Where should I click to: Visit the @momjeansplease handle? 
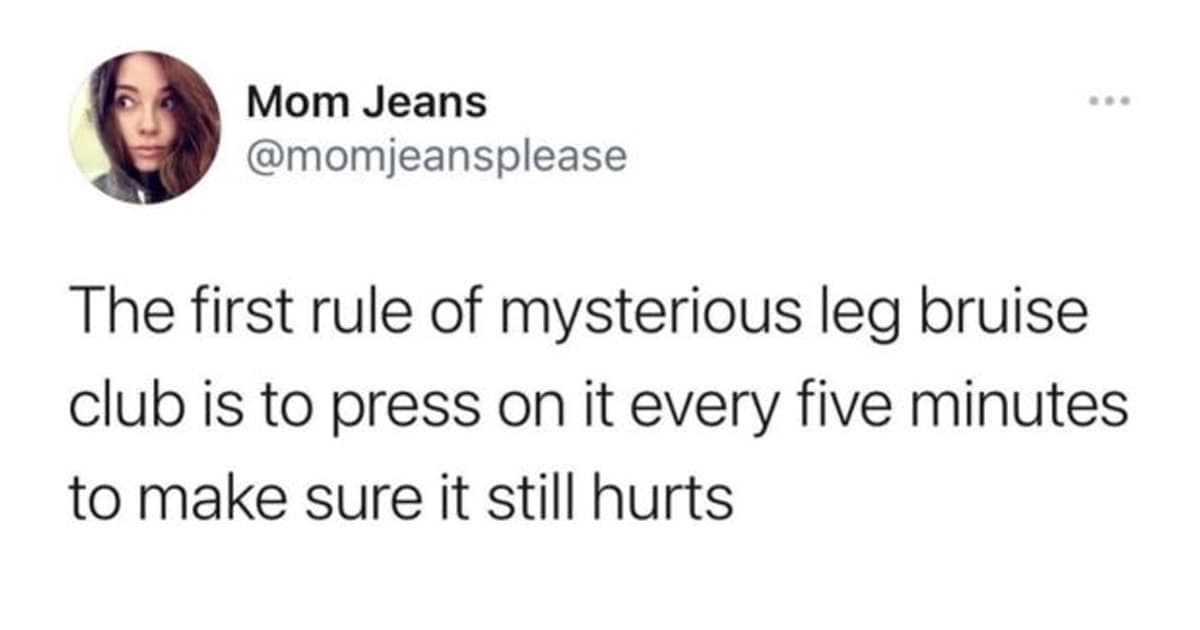click(x=436, y=155)
